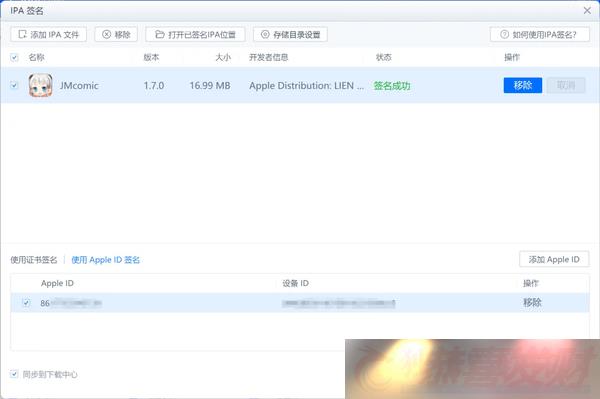Click 移除 link in Apple ID row
Image resolution: width=600 pixels, height=399 pixels.
(532, 303)
